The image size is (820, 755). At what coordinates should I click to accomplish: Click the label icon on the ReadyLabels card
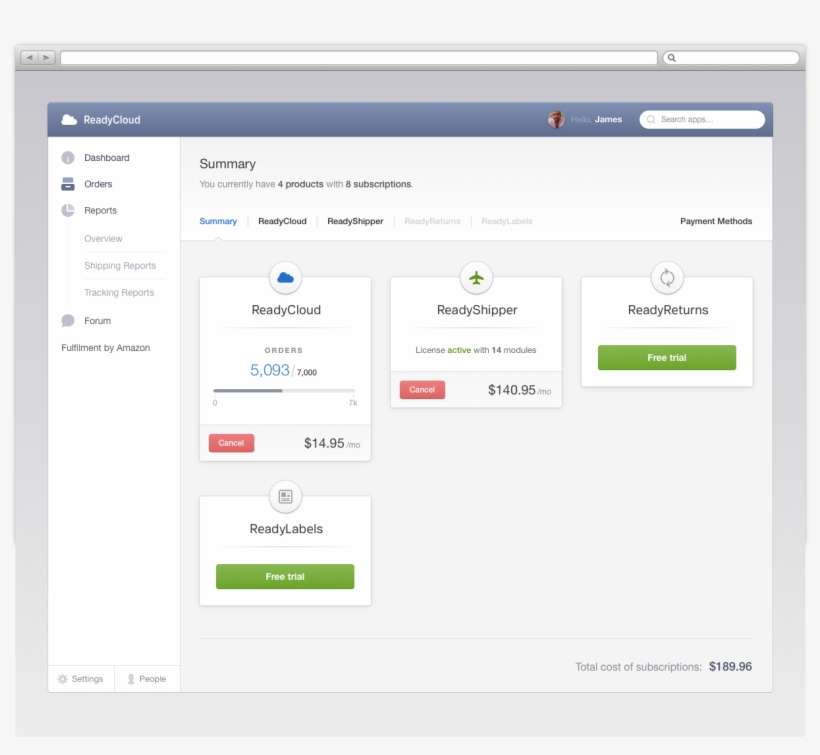point(284,495)
